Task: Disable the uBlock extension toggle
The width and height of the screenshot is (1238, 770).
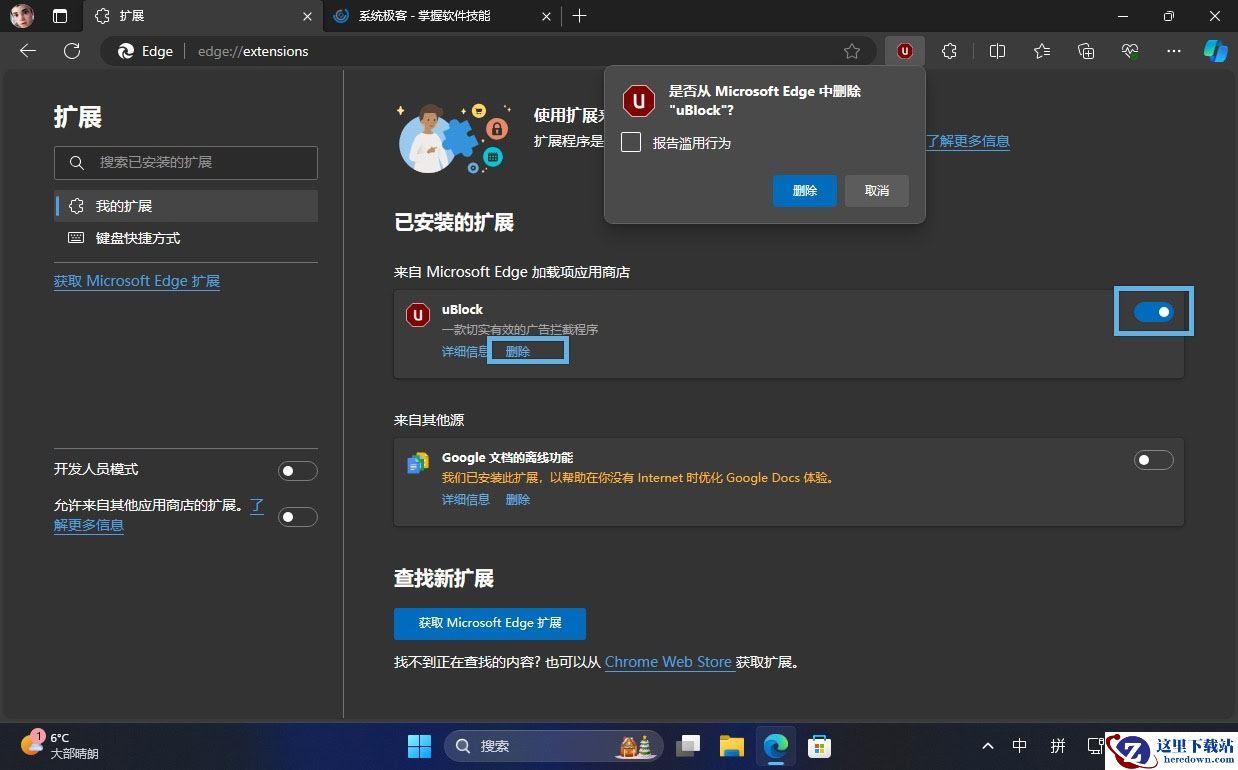Action: click(1153, 312)
